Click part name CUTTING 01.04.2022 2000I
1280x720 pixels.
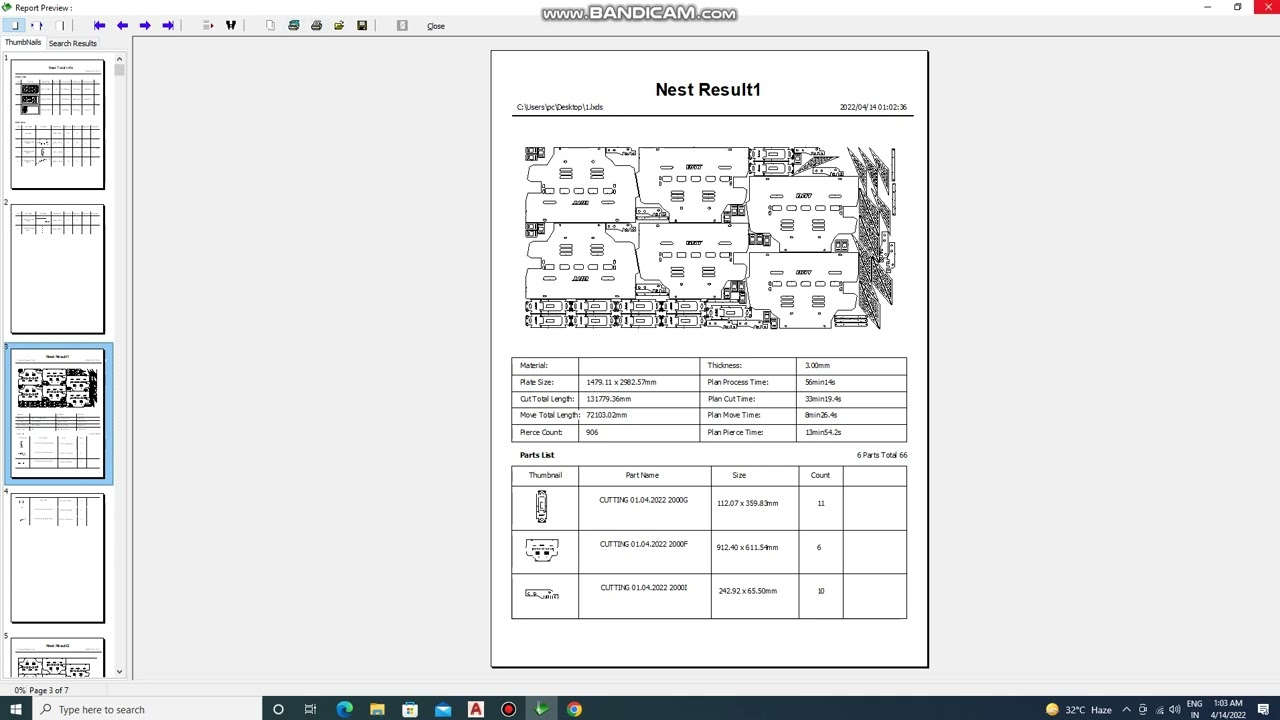coord(643,588)
